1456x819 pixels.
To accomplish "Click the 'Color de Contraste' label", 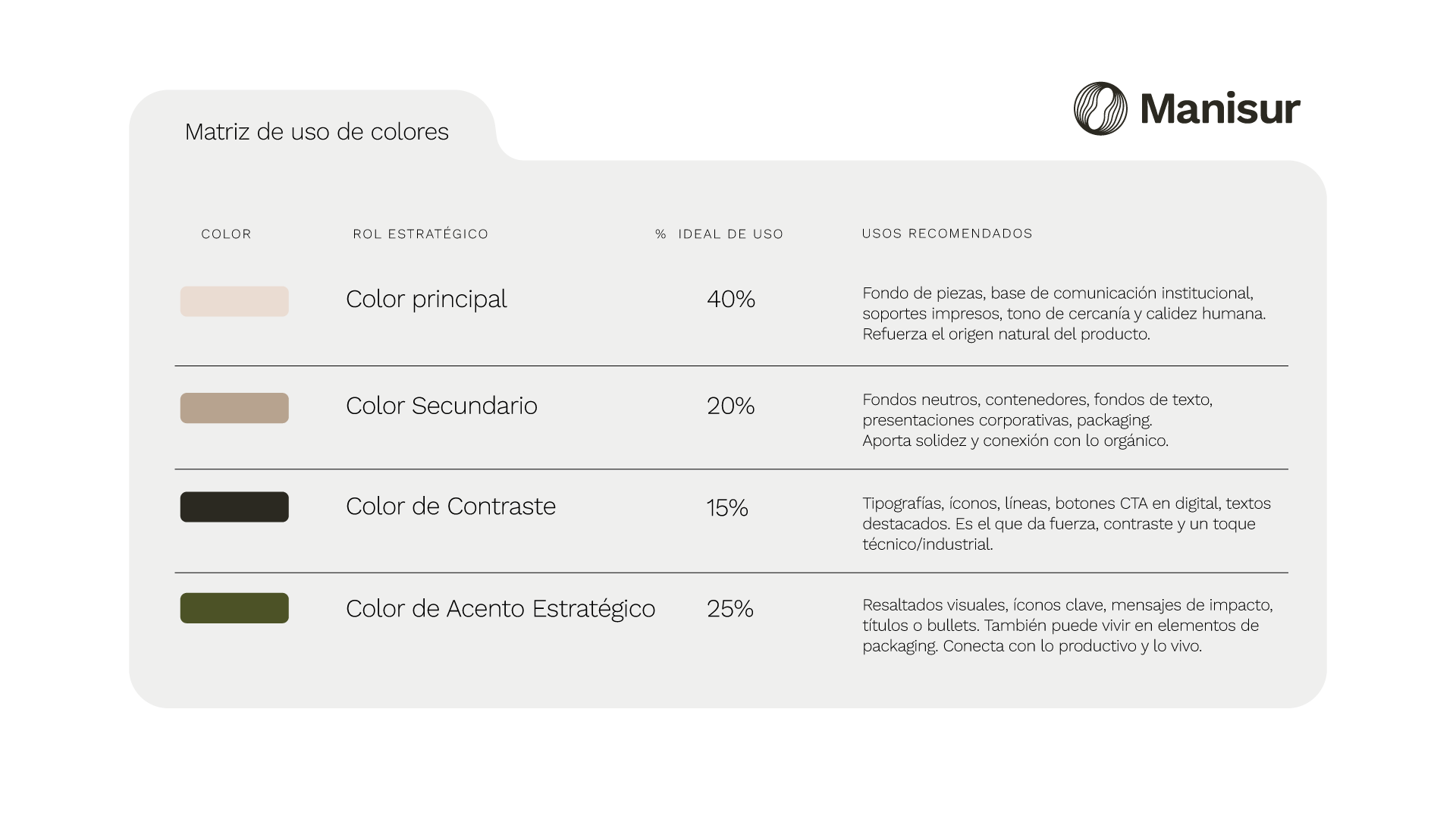I will [x=450, y=506].
